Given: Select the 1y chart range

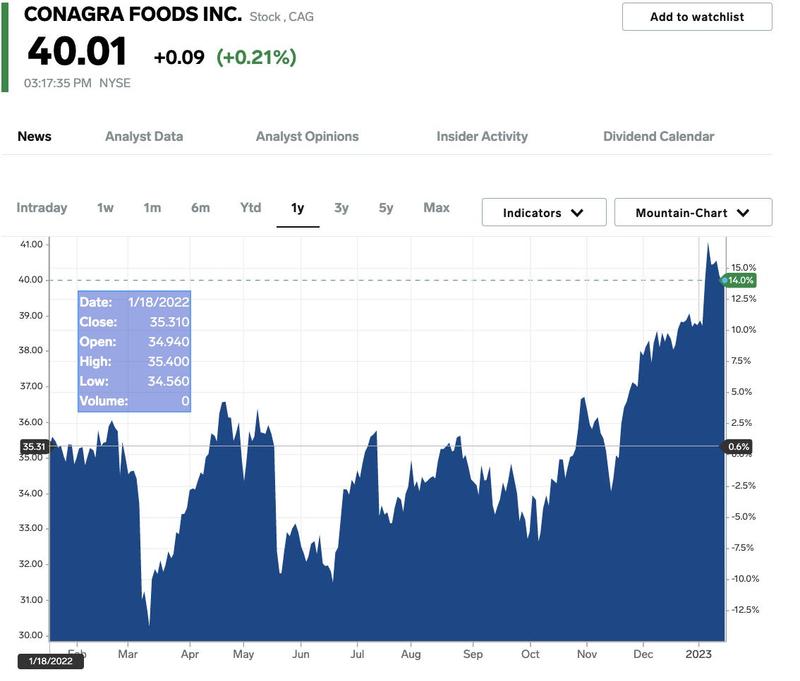Looking at the screenshot, I should click(x=297, y=208).
